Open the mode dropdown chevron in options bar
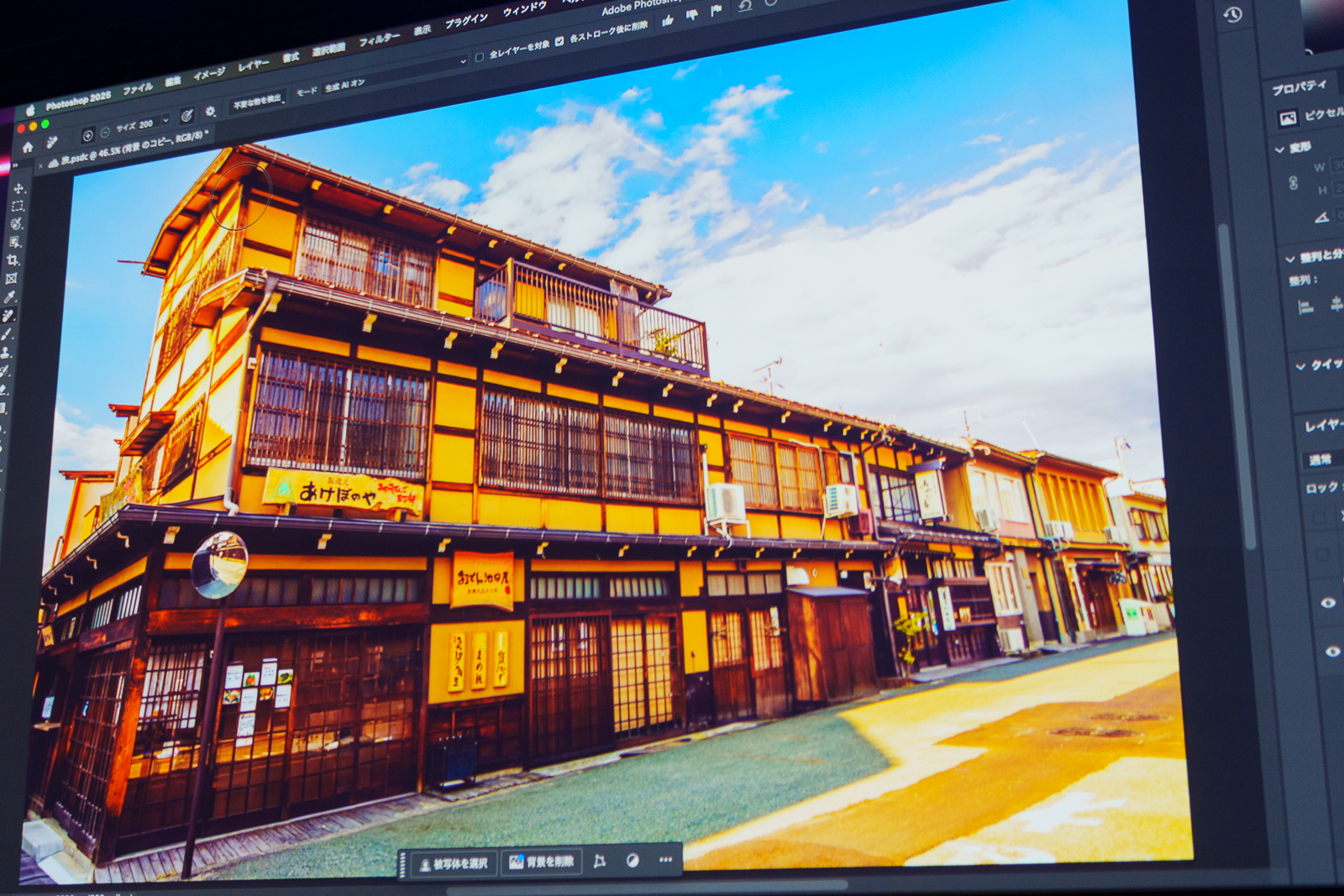Viewport: 1344px width, 896px height. (x=463, y=61)
